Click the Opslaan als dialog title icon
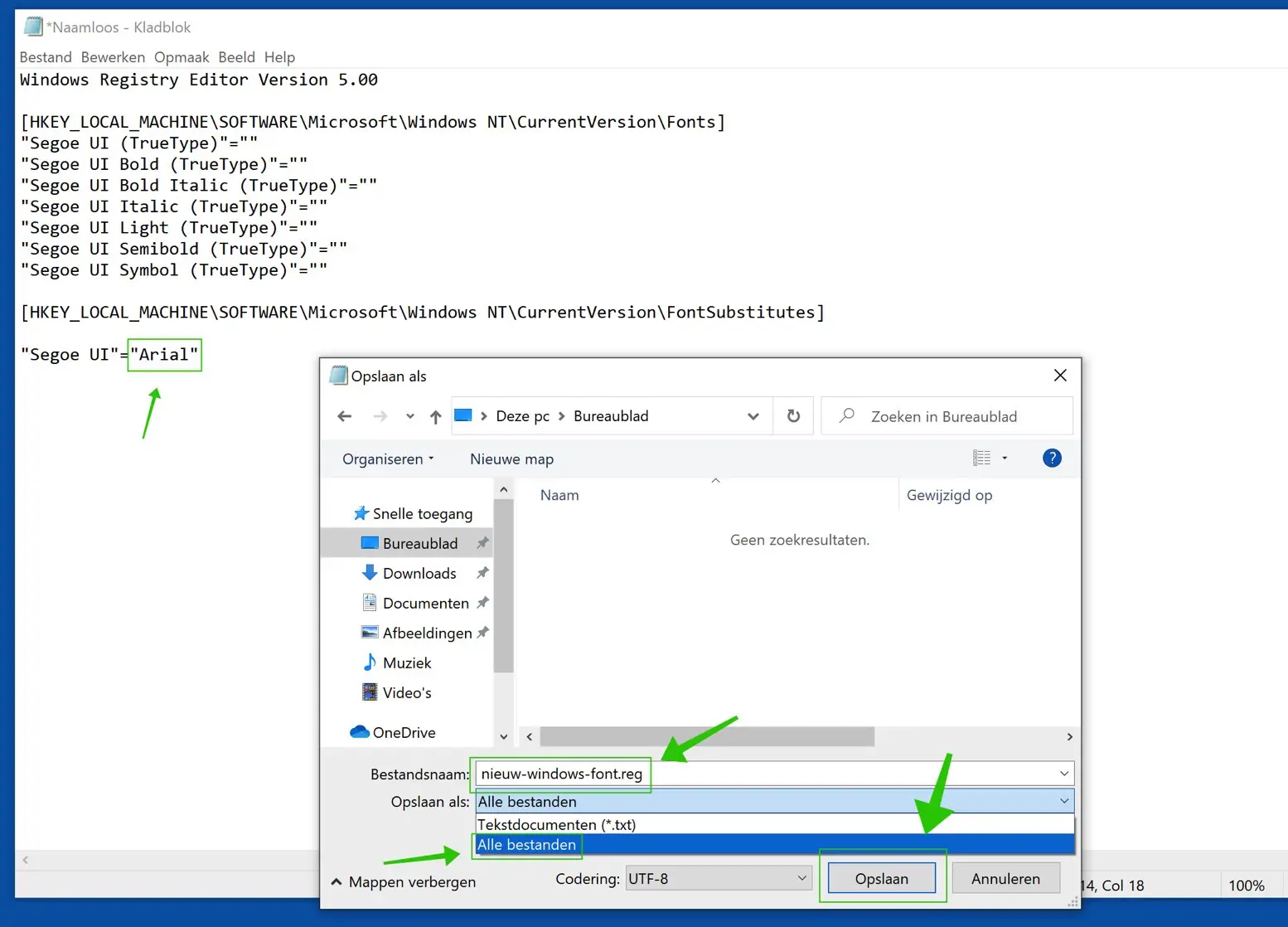 [x=338, y=375]
